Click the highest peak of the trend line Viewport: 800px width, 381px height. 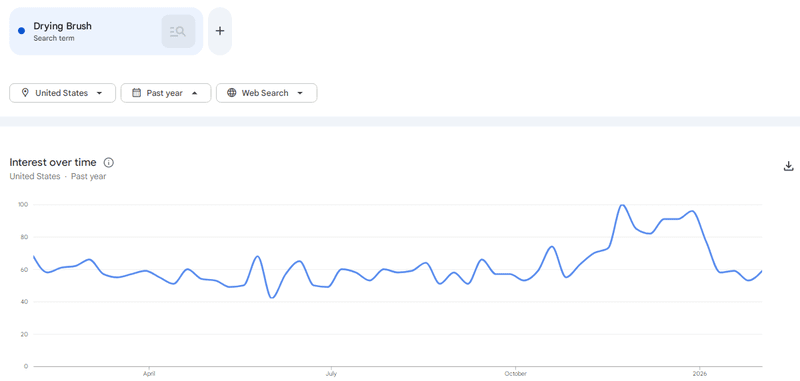click(622, 205)
